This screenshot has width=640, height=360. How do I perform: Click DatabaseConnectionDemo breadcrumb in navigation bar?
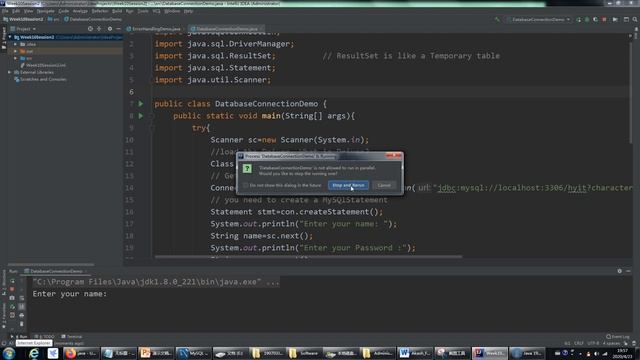[x=93, y=19]
